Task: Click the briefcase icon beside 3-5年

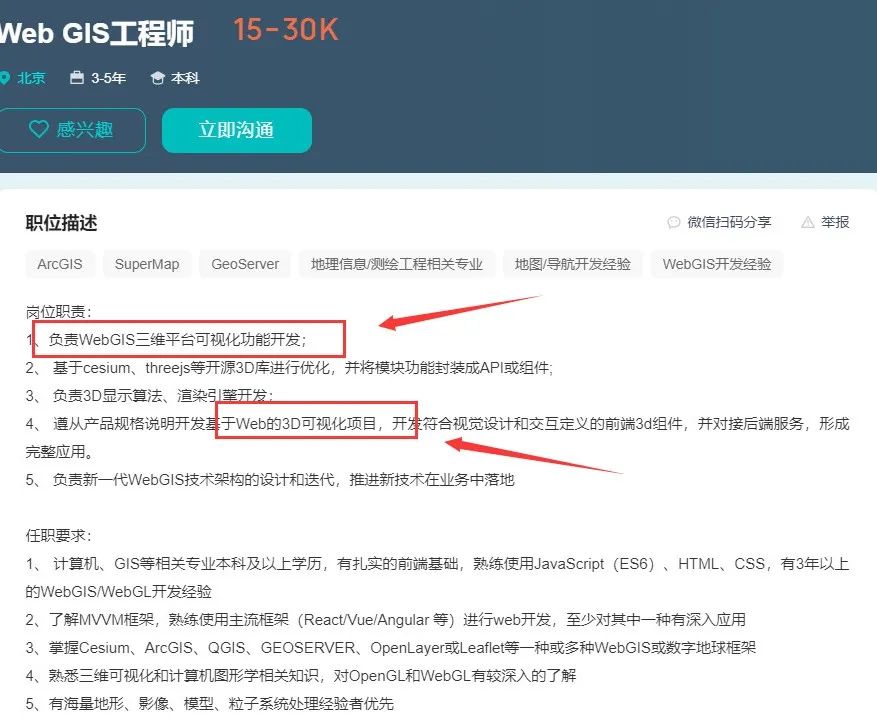Action: [76, 77]
